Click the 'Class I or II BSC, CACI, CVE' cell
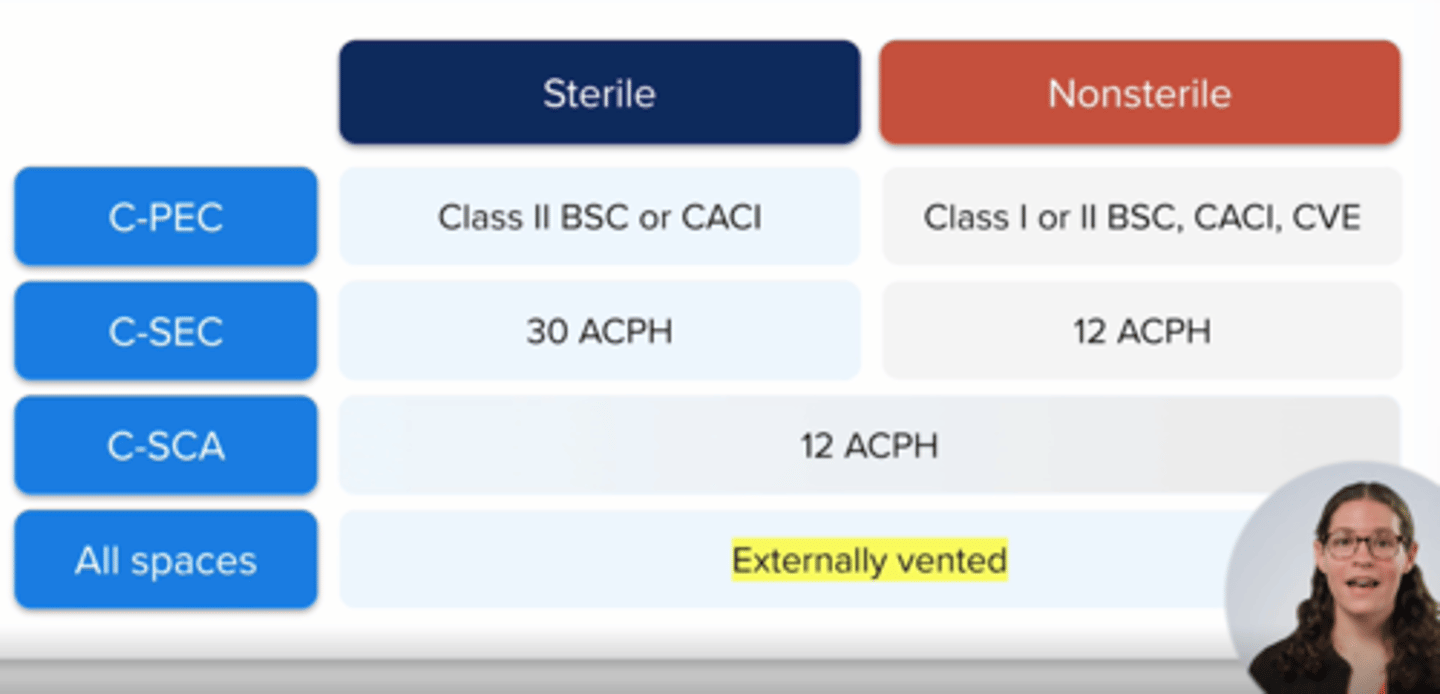The height and width of the screenshot is (694, 1440). pos(1141,217)
